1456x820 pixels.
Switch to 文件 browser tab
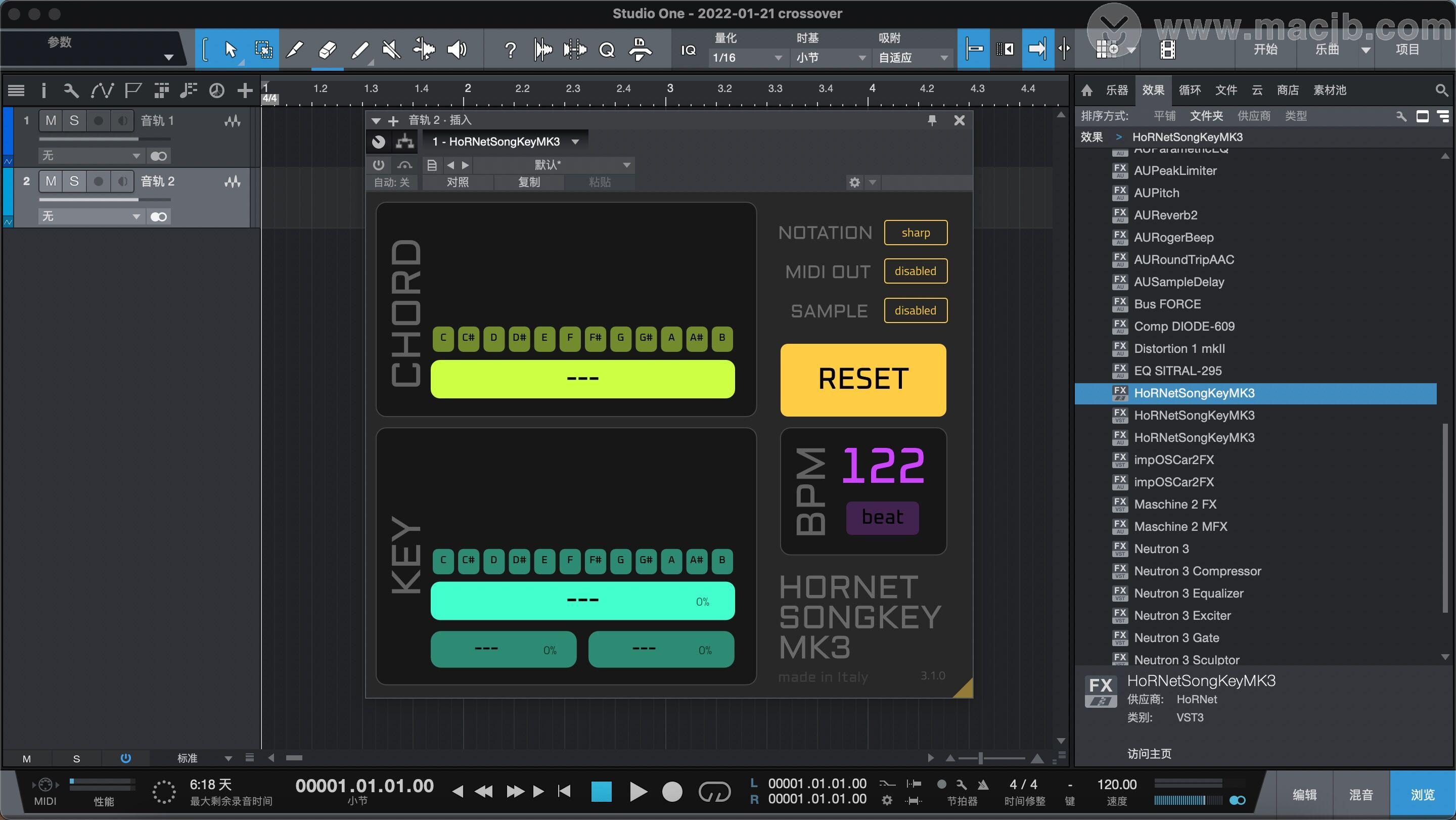(1226, 90)
